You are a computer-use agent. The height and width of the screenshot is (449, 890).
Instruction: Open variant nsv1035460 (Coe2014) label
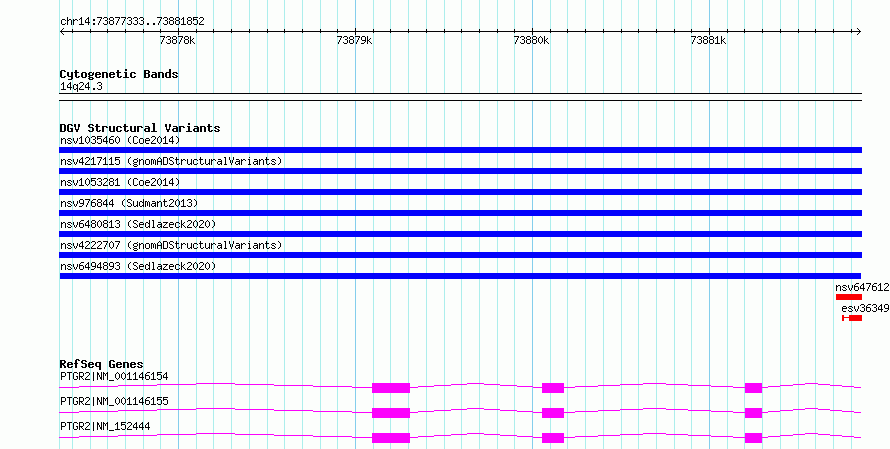120,140
